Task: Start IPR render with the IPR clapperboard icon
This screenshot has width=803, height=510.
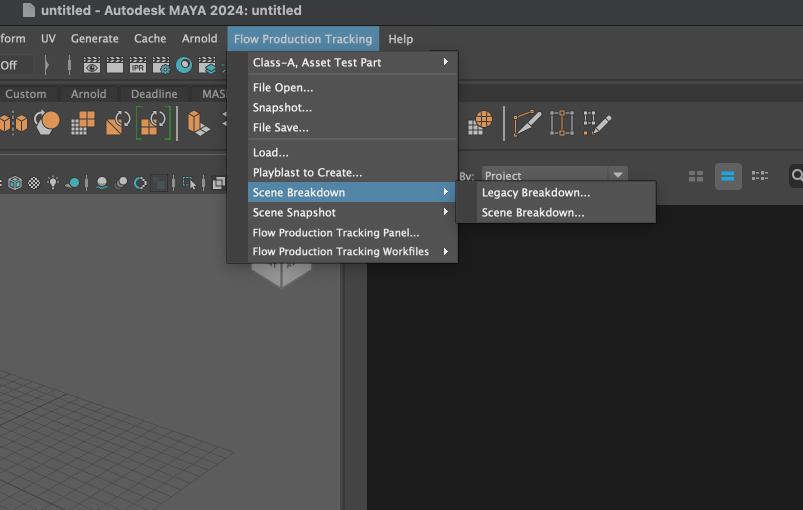Action: tap(138, 66)
